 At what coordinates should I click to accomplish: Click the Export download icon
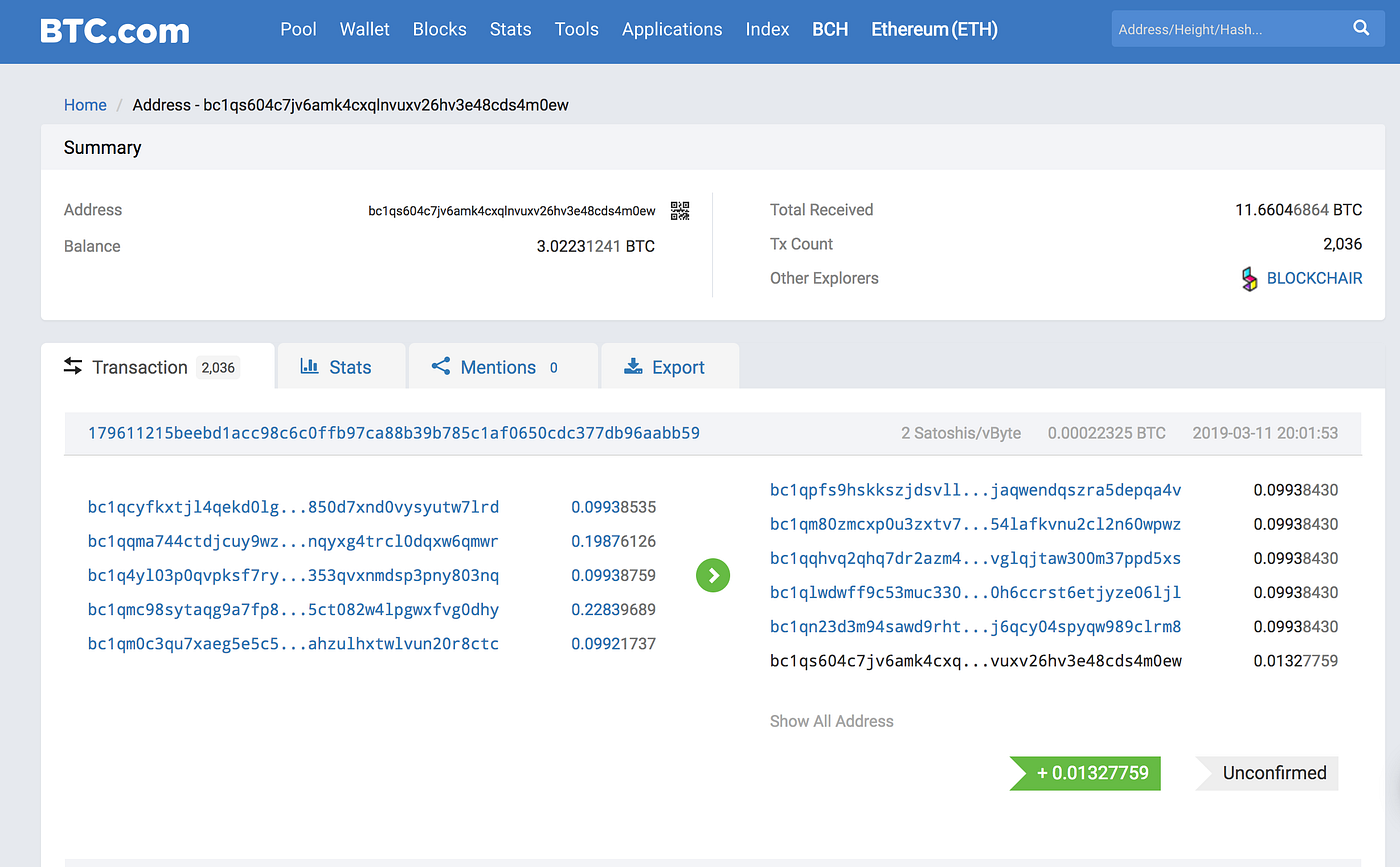[x=633, y=366]
